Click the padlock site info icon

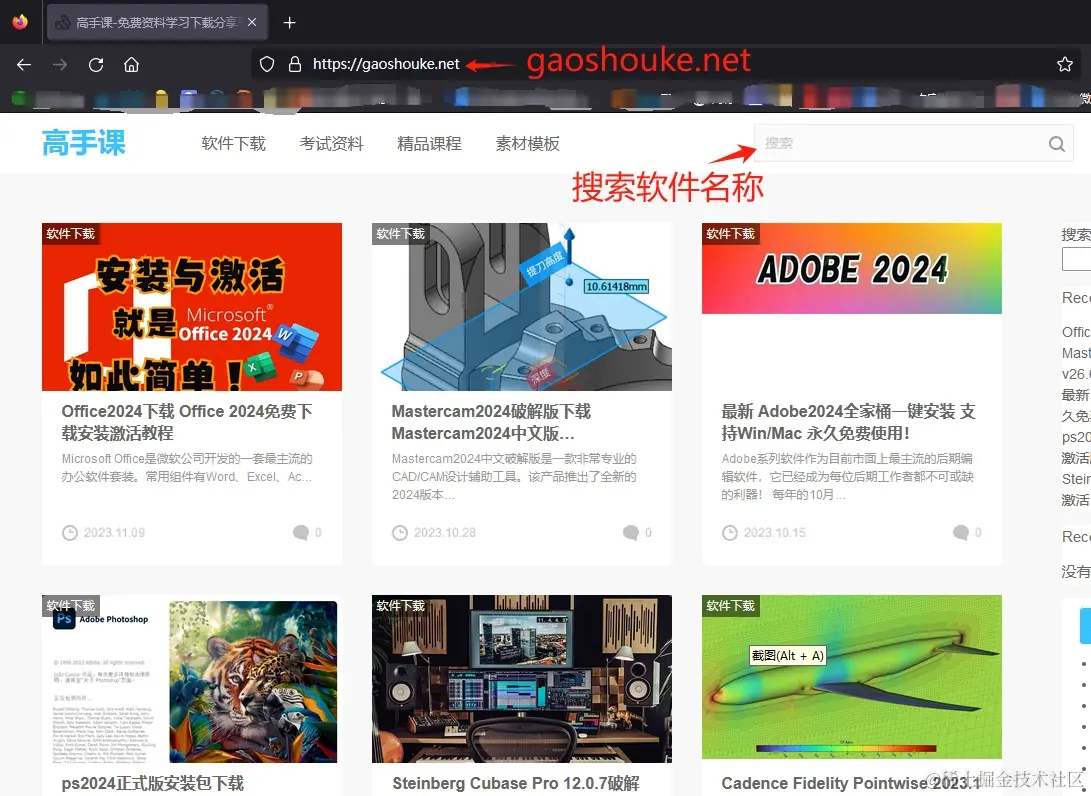pos(295,65)
